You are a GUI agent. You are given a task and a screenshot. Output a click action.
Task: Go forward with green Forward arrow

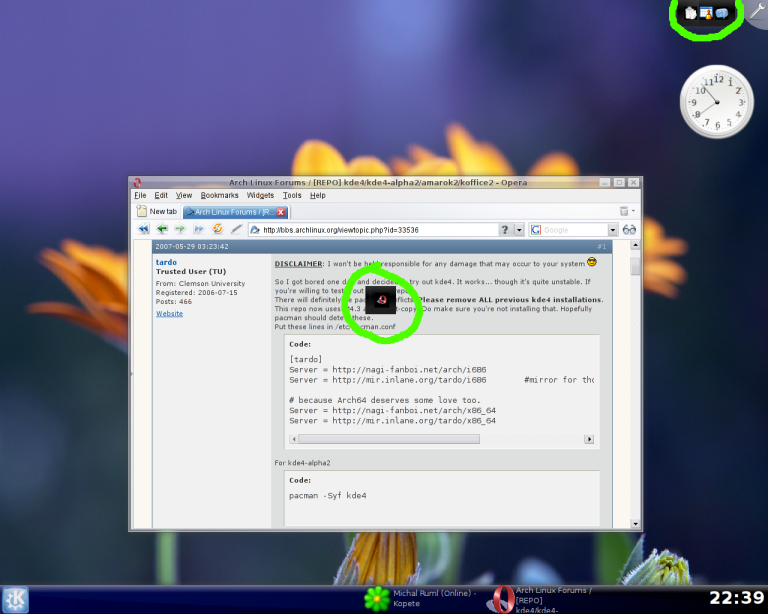[180, 229]
